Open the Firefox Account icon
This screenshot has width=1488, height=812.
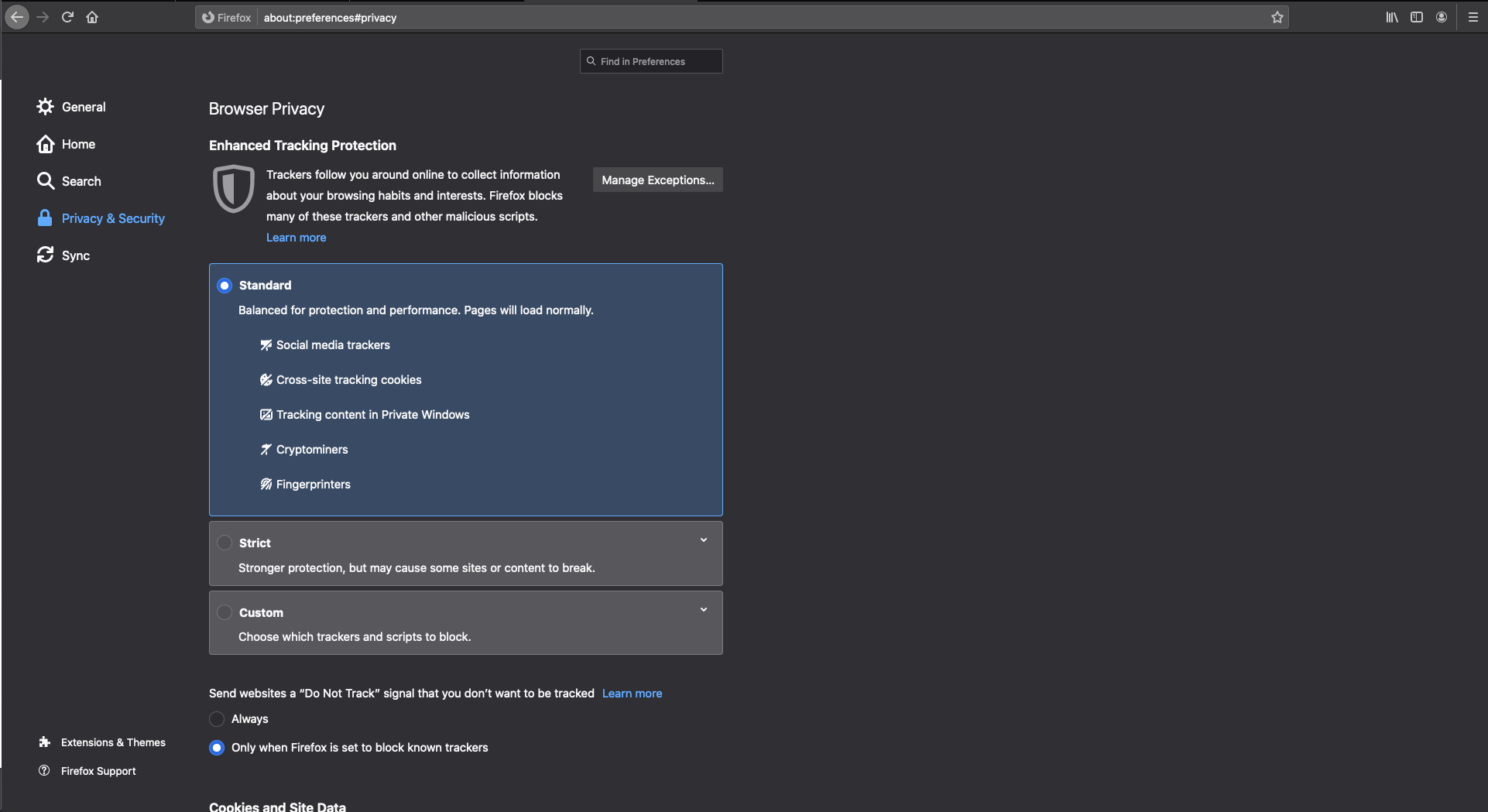(x=1441, y=17)
